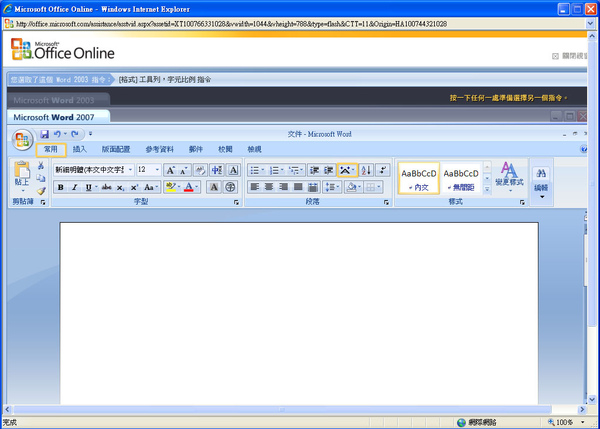600x429 pixels.
Task: Open font name dropdown
Action: tap(130, 170)
